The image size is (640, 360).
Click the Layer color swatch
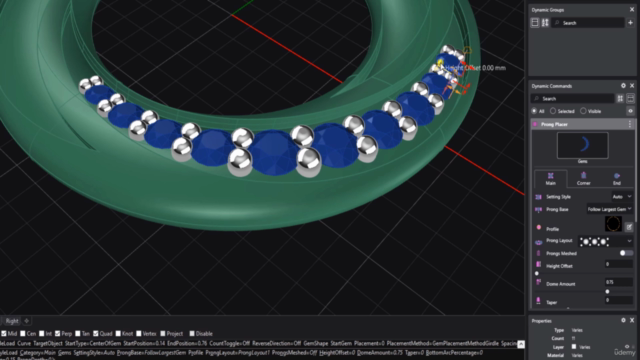pos(573,347)
